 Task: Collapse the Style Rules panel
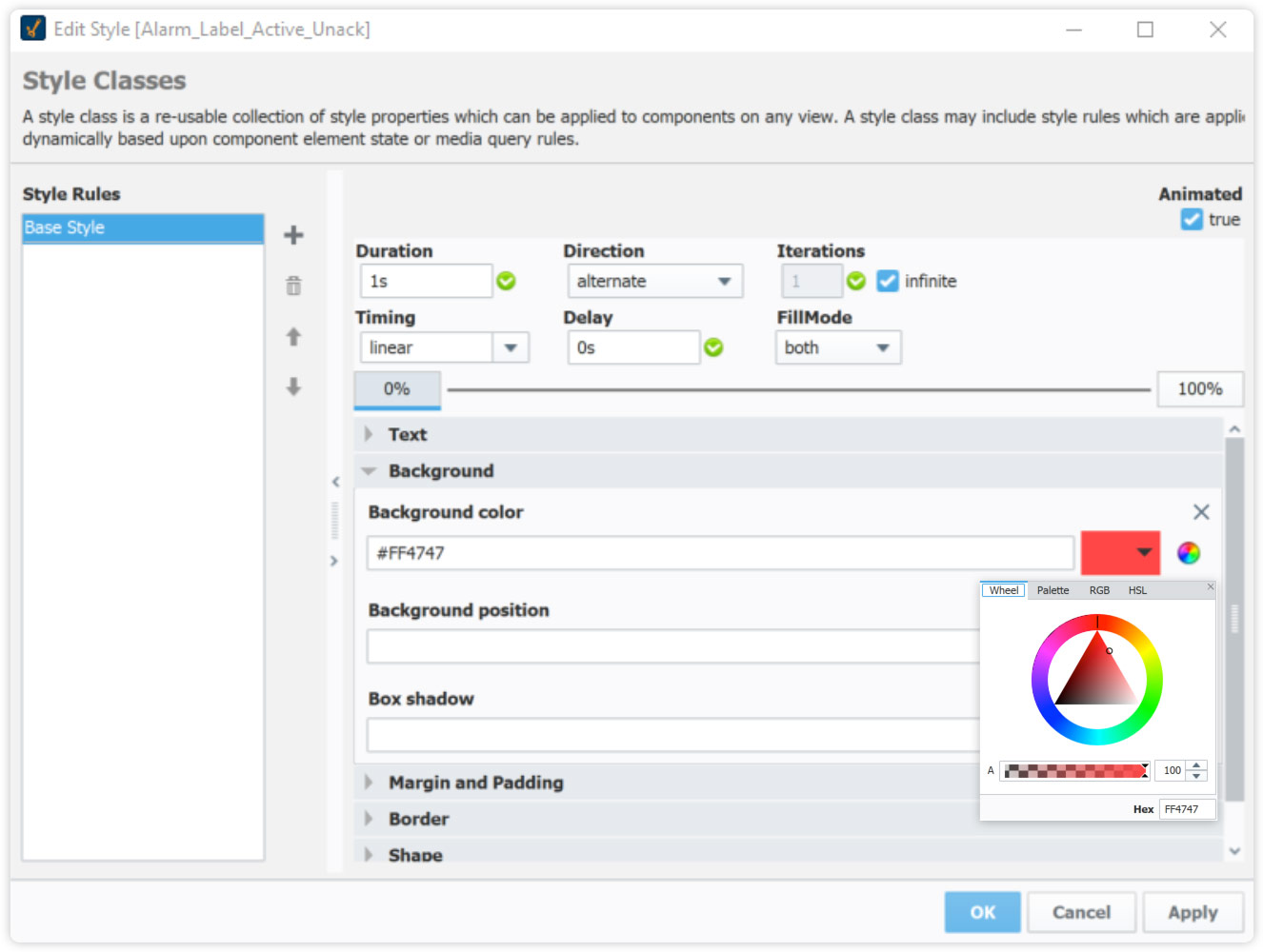(x=335, y=482)
